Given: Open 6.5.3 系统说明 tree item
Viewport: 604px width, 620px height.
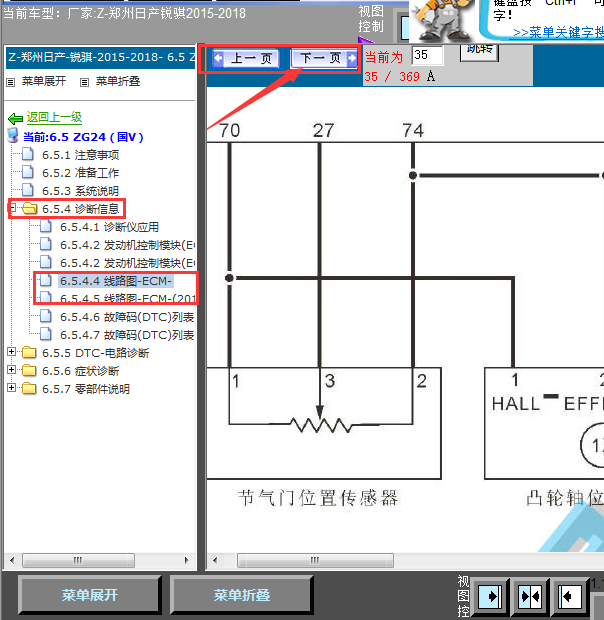Looking at the screenshot, I should click(x=80, y=191).
